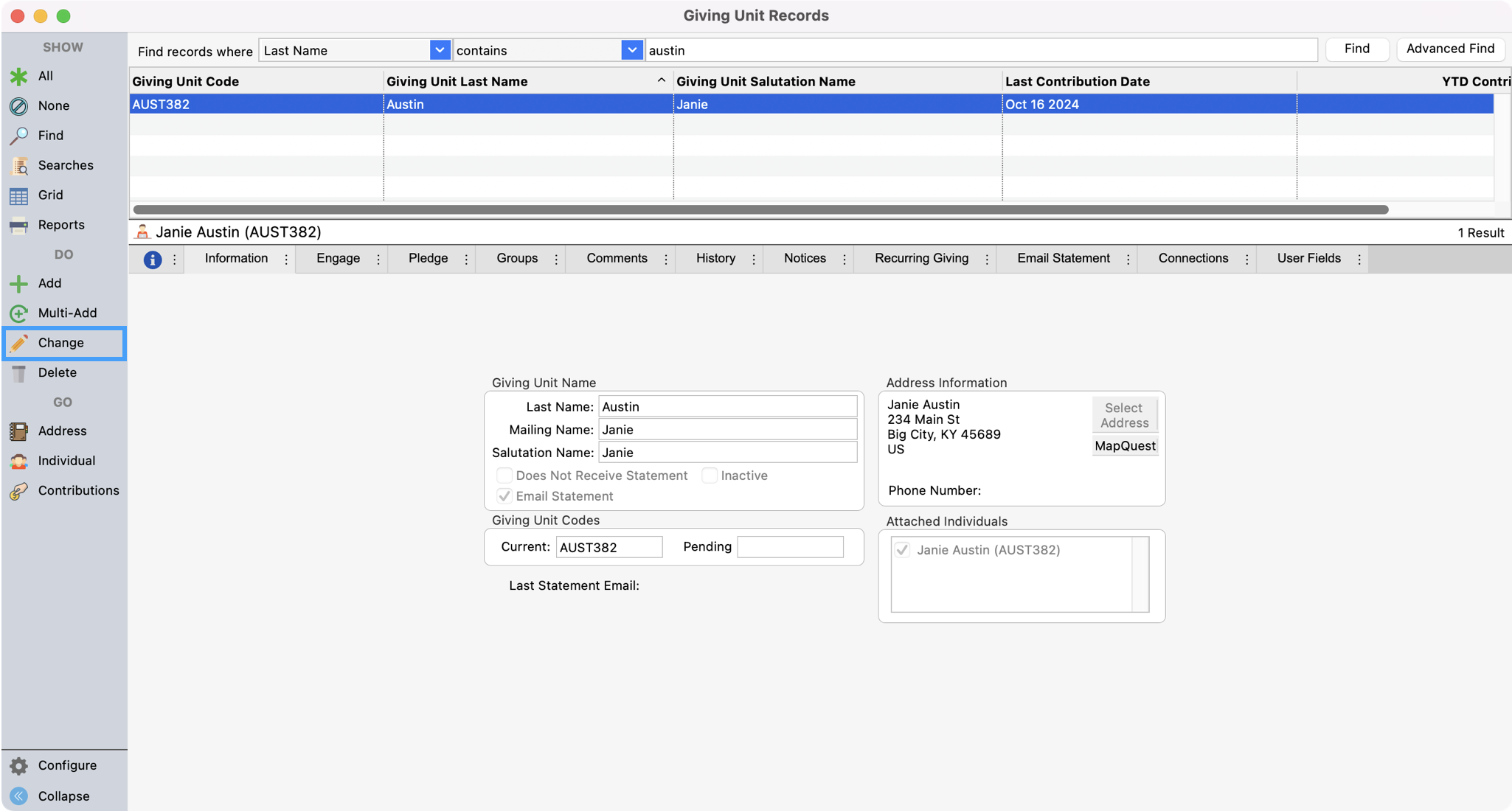Click the MapQuest button
Image resolution: width=1512 pixels, height=811 pixels.
click(x=1125, y=446)
